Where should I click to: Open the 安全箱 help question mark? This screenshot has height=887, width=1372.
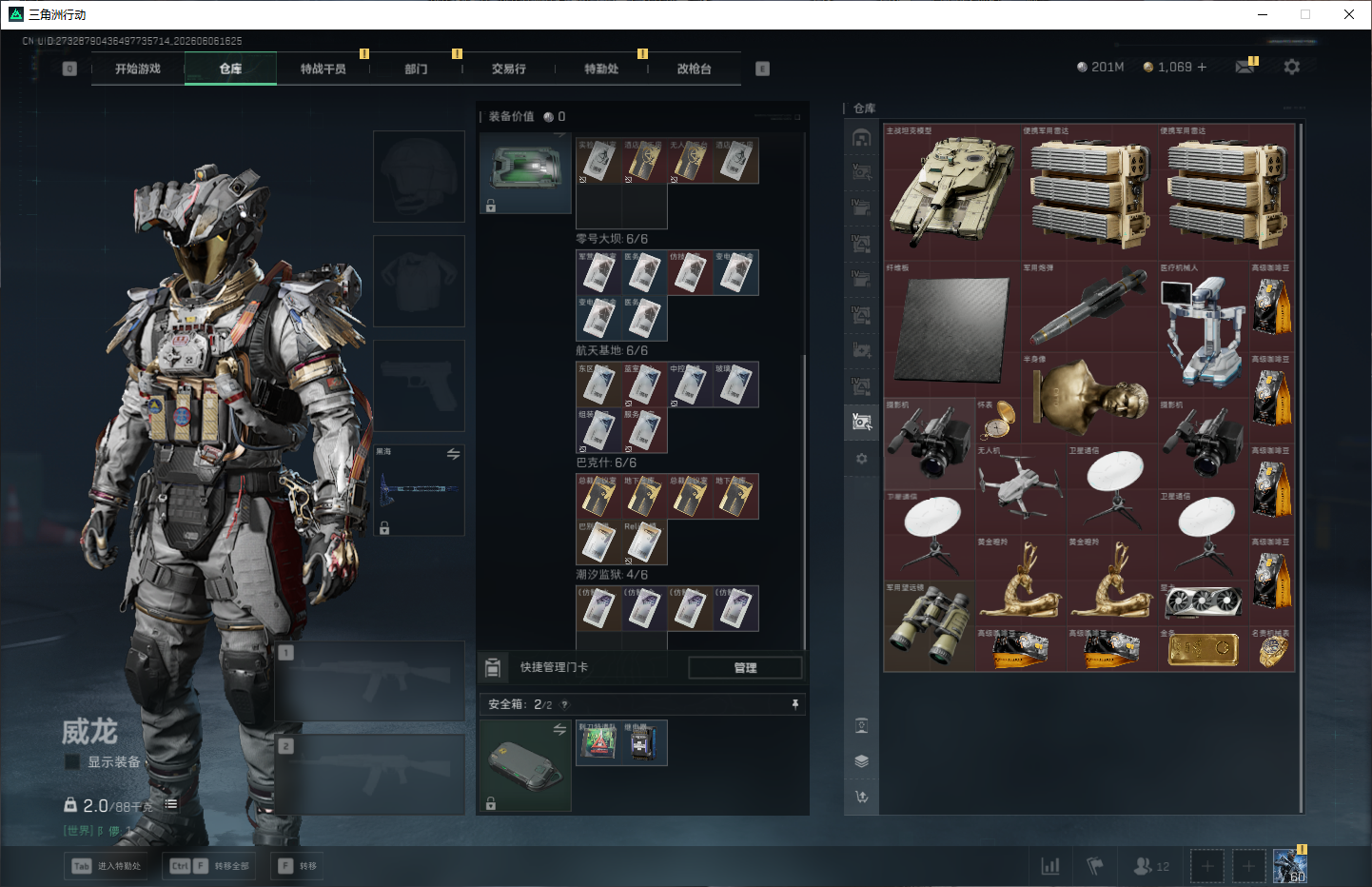tap(564, 704)
